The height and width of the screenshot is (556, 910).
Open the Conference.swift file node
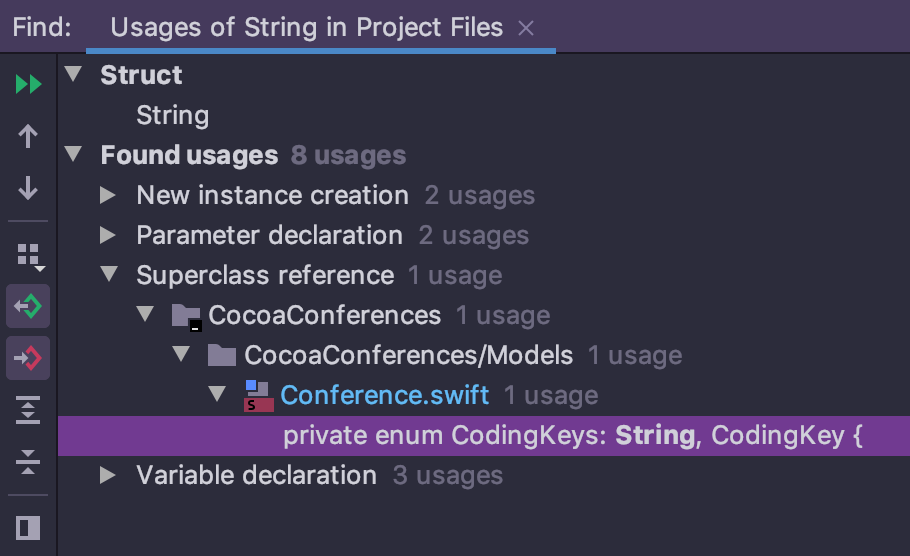pos(384,395)
